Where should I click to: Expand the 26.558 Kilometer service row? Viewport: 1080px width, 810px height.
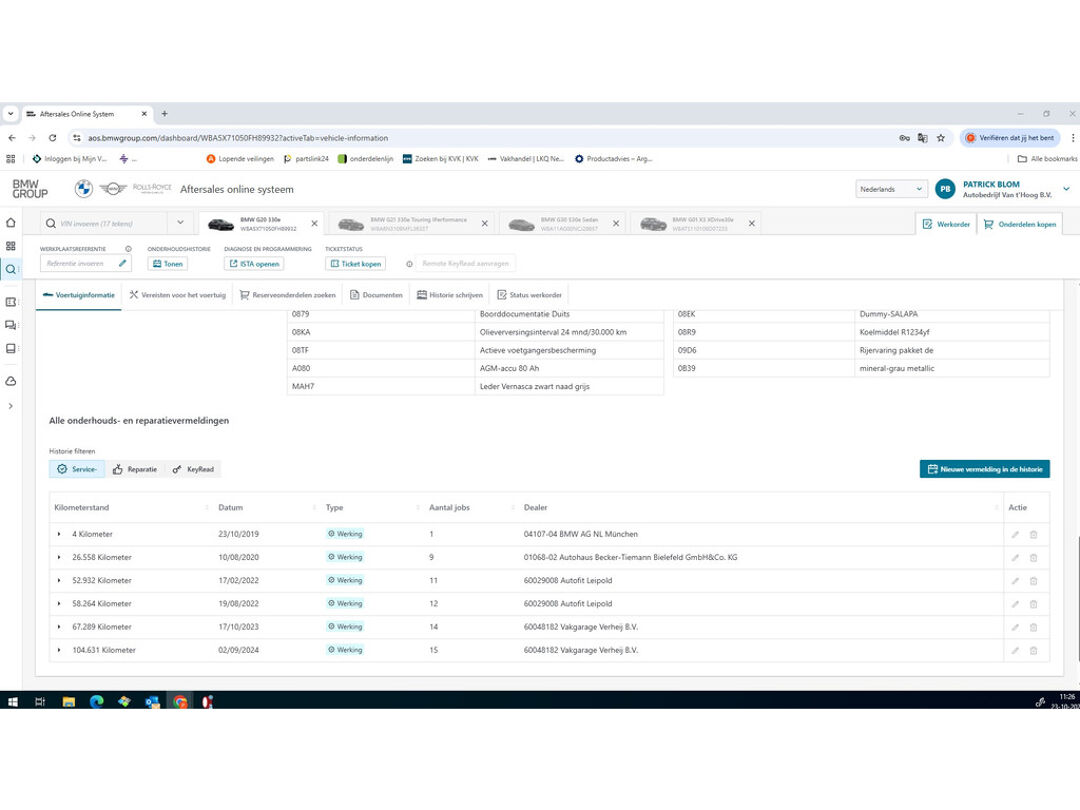click(x=59, y=557)
